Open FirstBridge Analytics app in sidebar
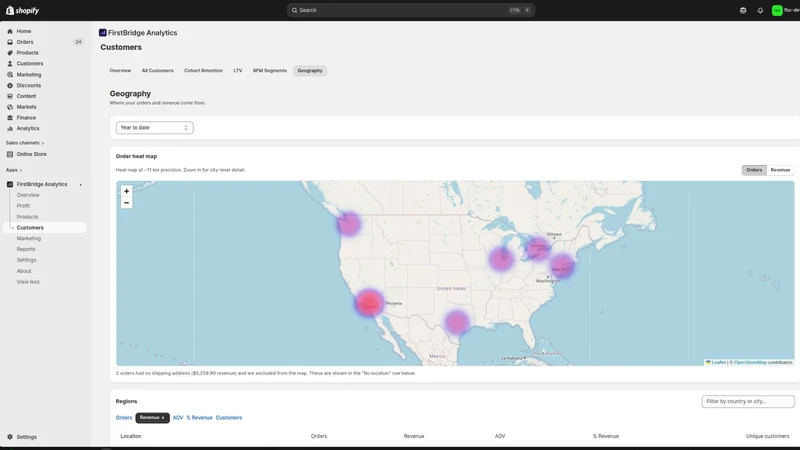The height and width of the screenshot is (450, 800). tap(41, 184)
